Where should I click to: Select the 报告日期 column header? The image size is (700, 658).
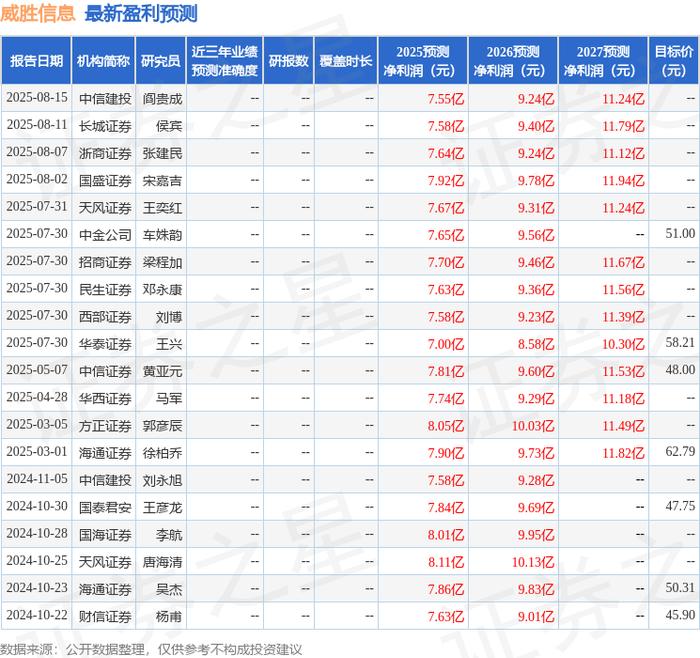(x=36, y=61)
